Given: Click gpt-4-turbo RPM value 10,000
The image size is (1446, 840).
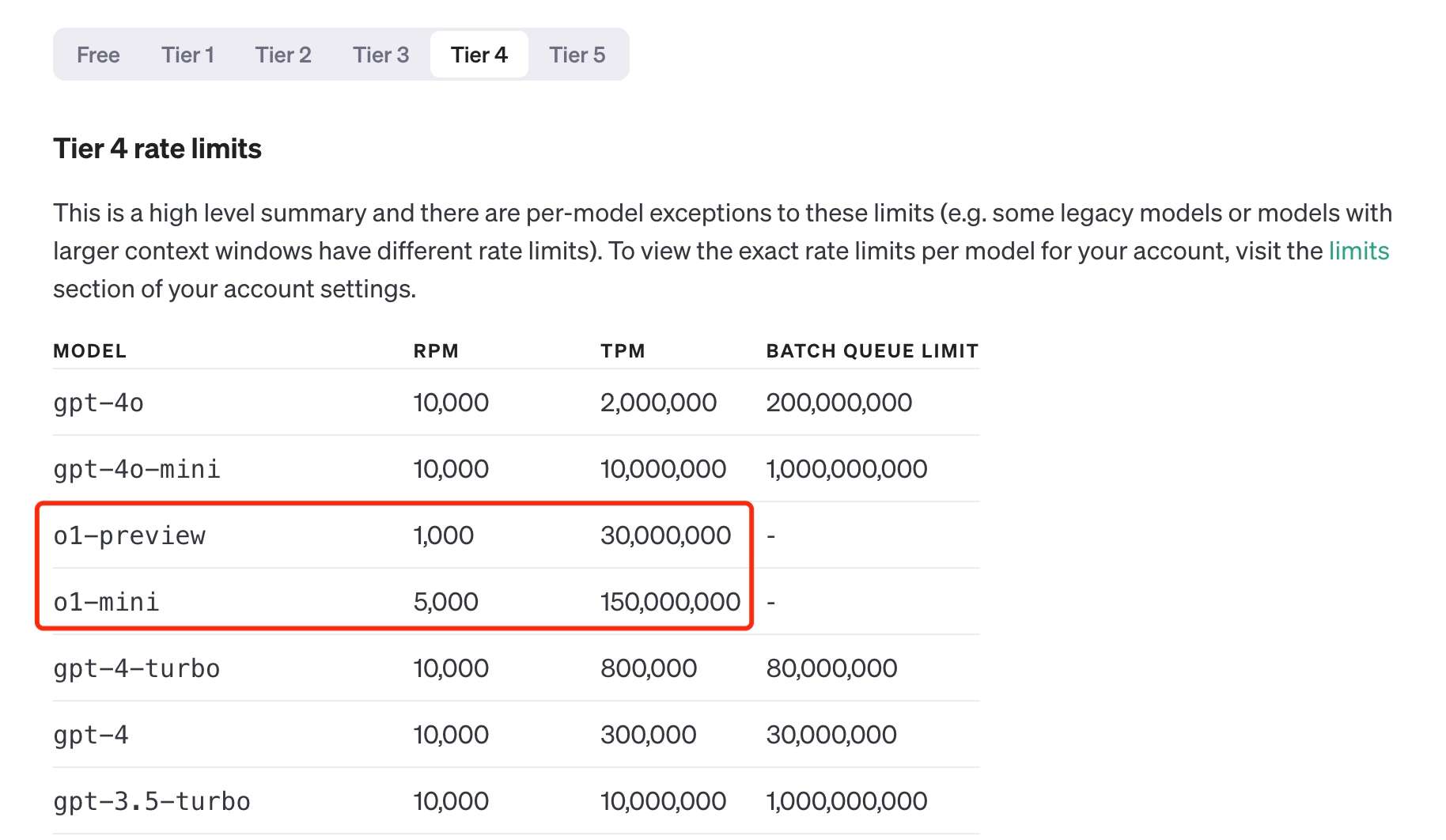Looking at the screenshot, I should (451, 668).
